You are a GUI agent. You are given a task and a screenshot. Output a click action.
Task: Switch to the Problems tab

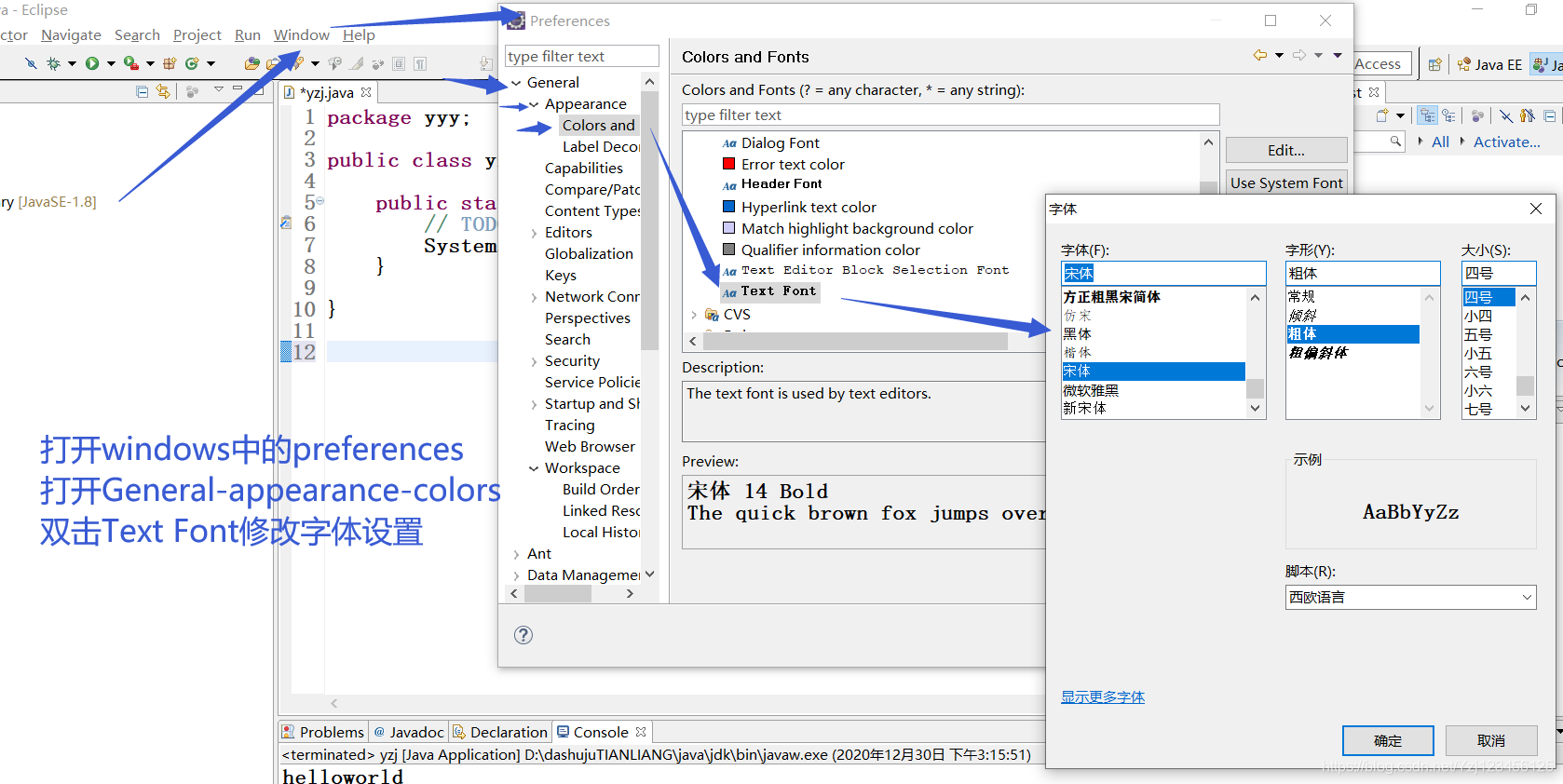pos(322,732)
